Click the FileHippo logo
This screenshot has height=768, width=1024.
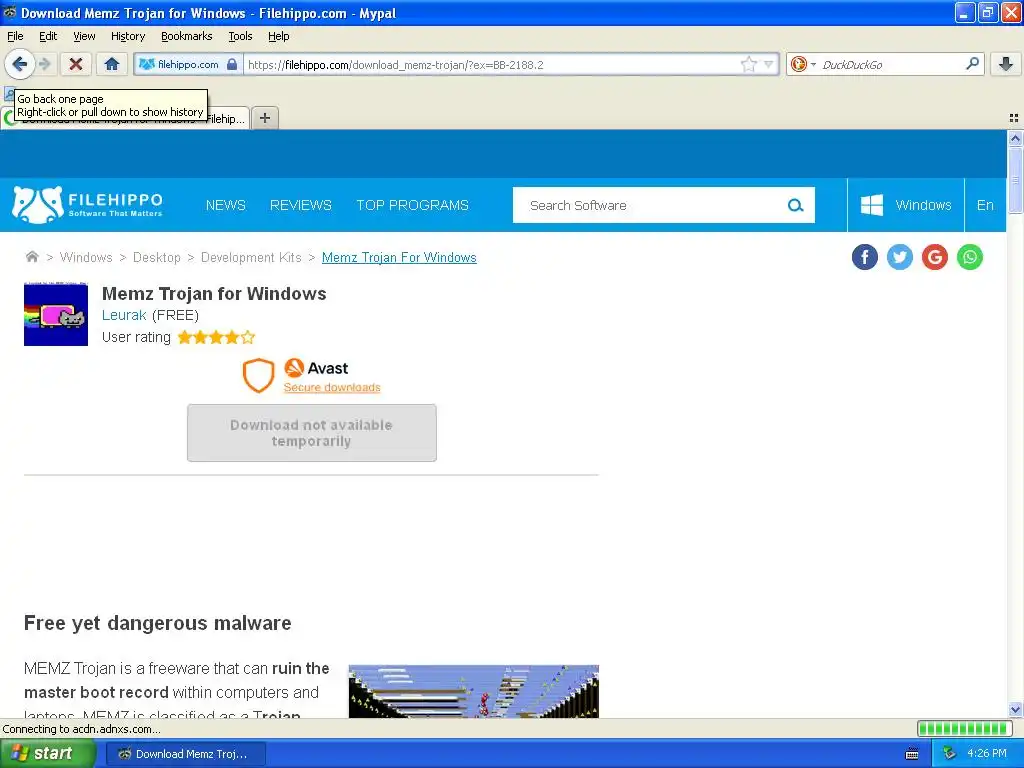[87, 204]
